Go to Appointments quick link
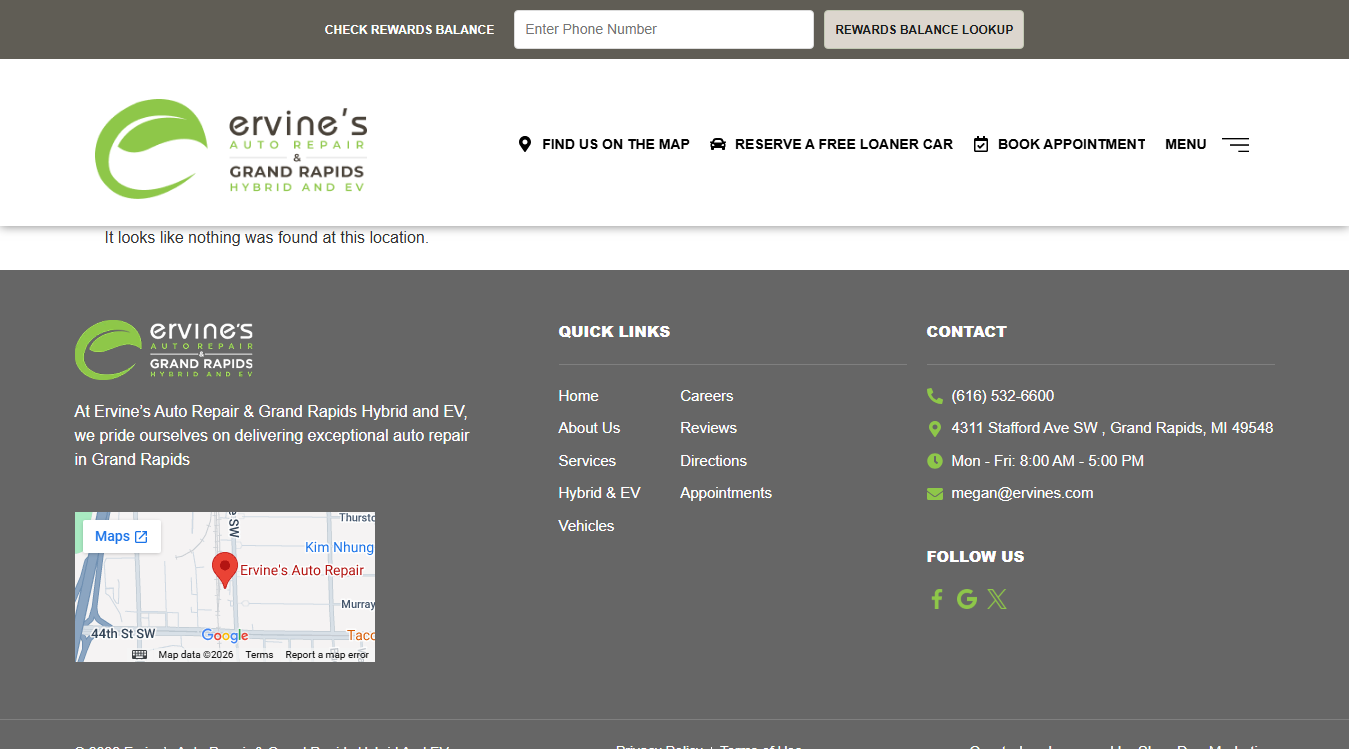 click(726, 493)
